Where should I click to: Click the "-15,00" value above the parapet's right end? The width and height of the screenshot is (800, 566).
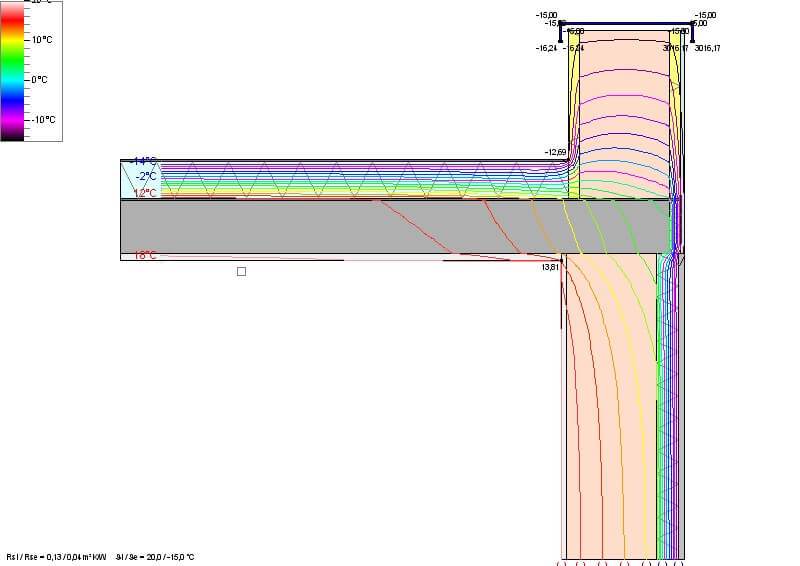click(x=706, y=15)
